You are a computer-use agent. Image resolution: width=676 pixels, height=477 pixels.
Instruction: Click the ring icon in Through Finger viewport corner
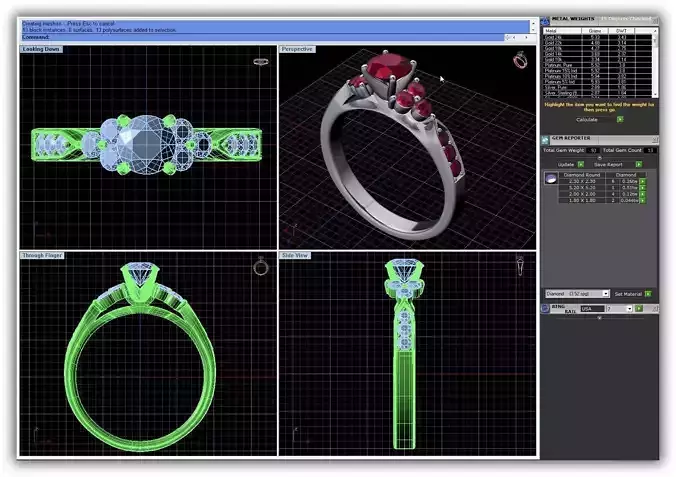261,266
